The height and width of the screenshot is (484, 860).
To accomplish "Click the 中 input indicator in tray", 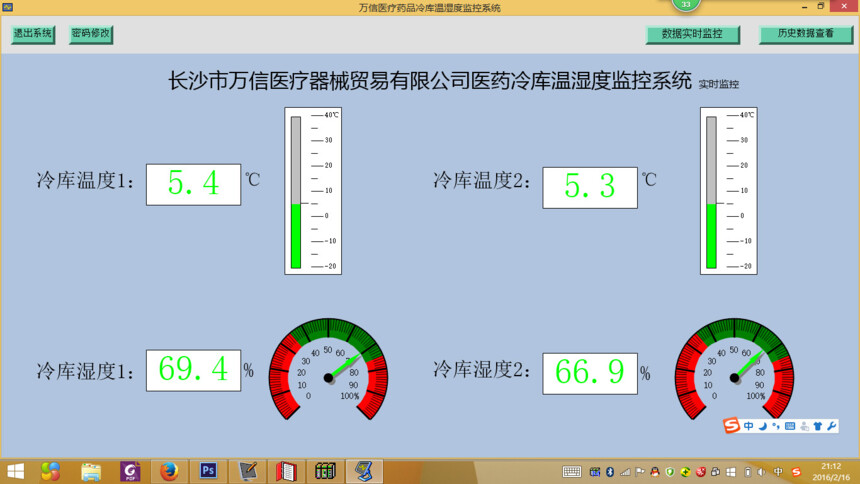I will [778, 472].
